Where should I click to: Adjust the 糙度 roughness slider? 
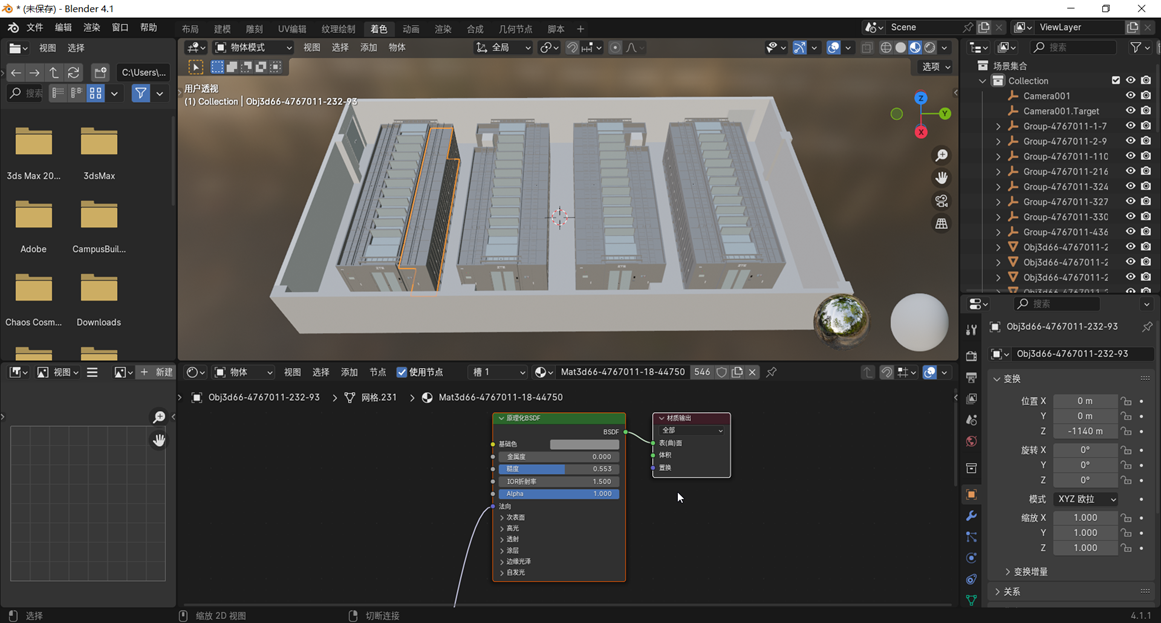pyautogui.click(x=558, y=469)
